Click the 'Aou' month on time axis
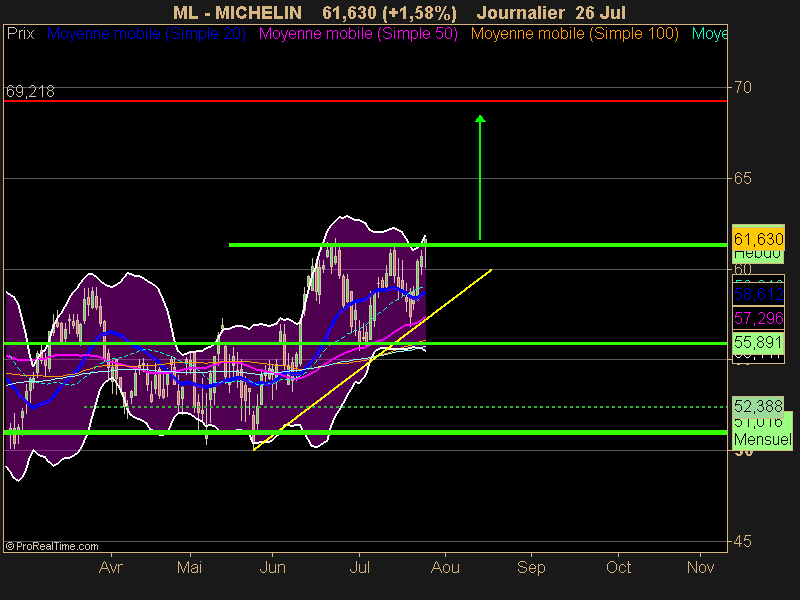 (445, 567)
